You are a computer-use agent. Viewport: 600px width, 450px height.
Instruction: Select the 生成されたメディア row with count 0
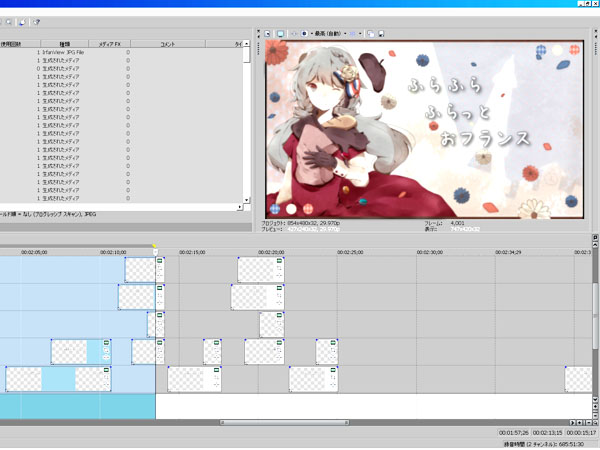tap(121, 68)
